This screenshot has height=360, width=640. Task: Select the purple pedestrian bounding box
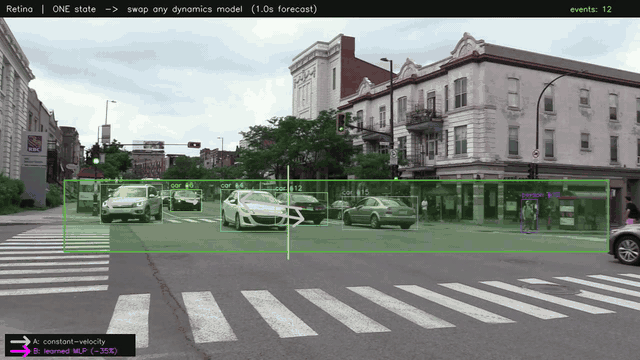pyautogui.click(x=529, y=216)
